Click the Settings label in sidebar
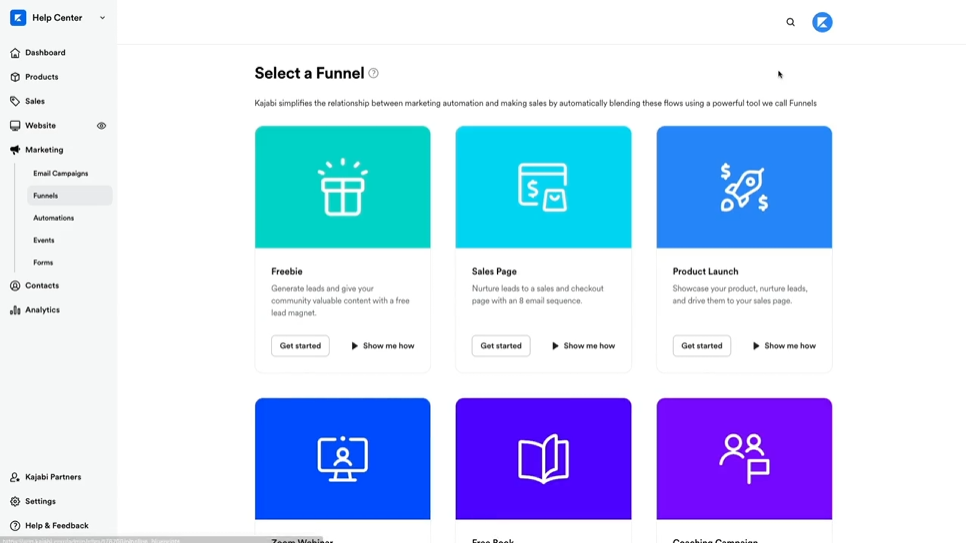966x543 pixels. tap(40, 502)
